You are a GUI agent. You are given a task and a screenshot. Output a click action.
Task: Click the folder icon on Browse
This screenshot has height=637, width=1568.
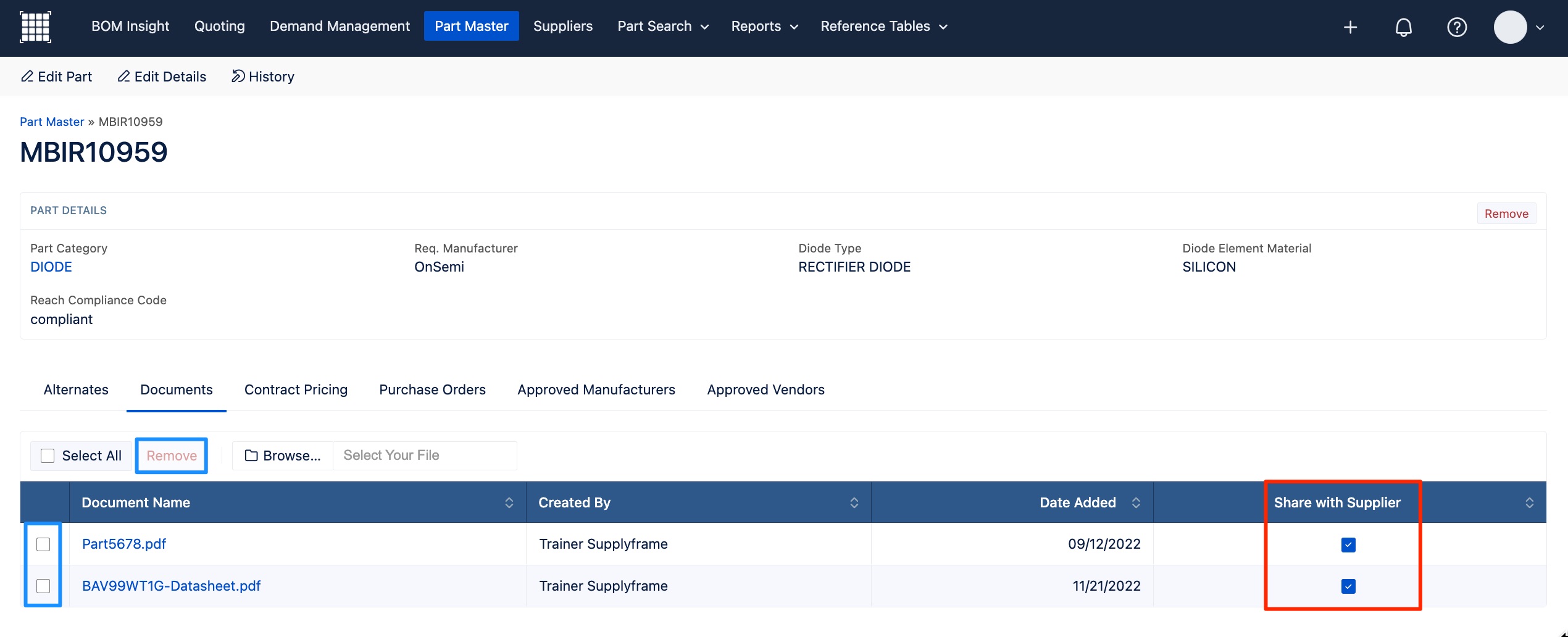click(x=251, y=456)
